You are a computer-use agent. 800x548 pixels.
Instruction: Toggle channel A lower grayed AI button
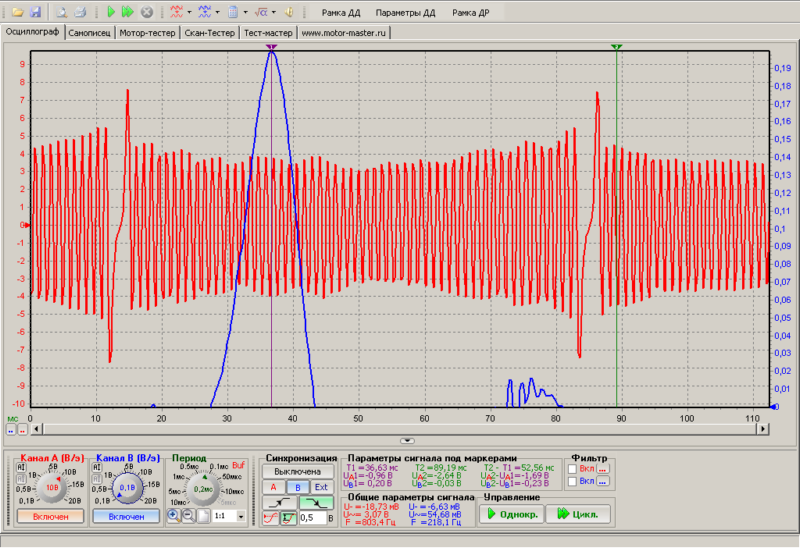pyautogui.click(x=21, y=479)
